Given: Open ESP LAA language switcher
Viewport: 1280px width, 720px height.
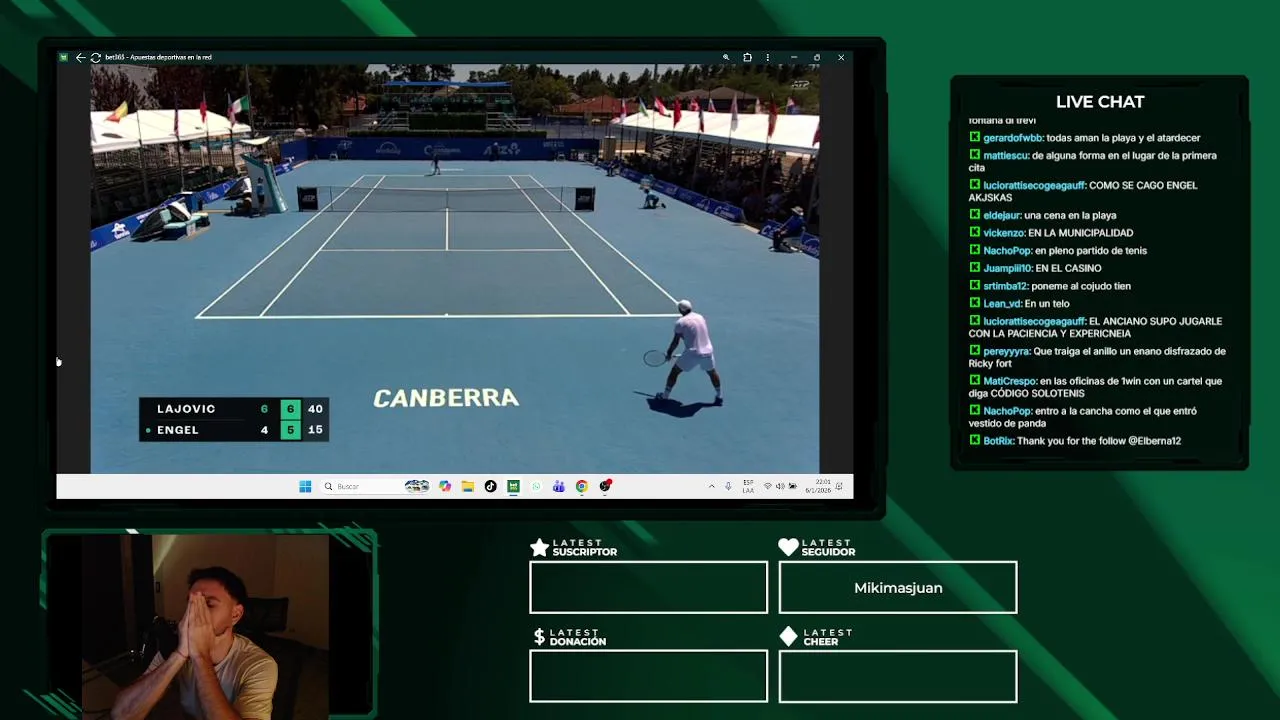Looking at the screenshot, I should coord(748,486).
